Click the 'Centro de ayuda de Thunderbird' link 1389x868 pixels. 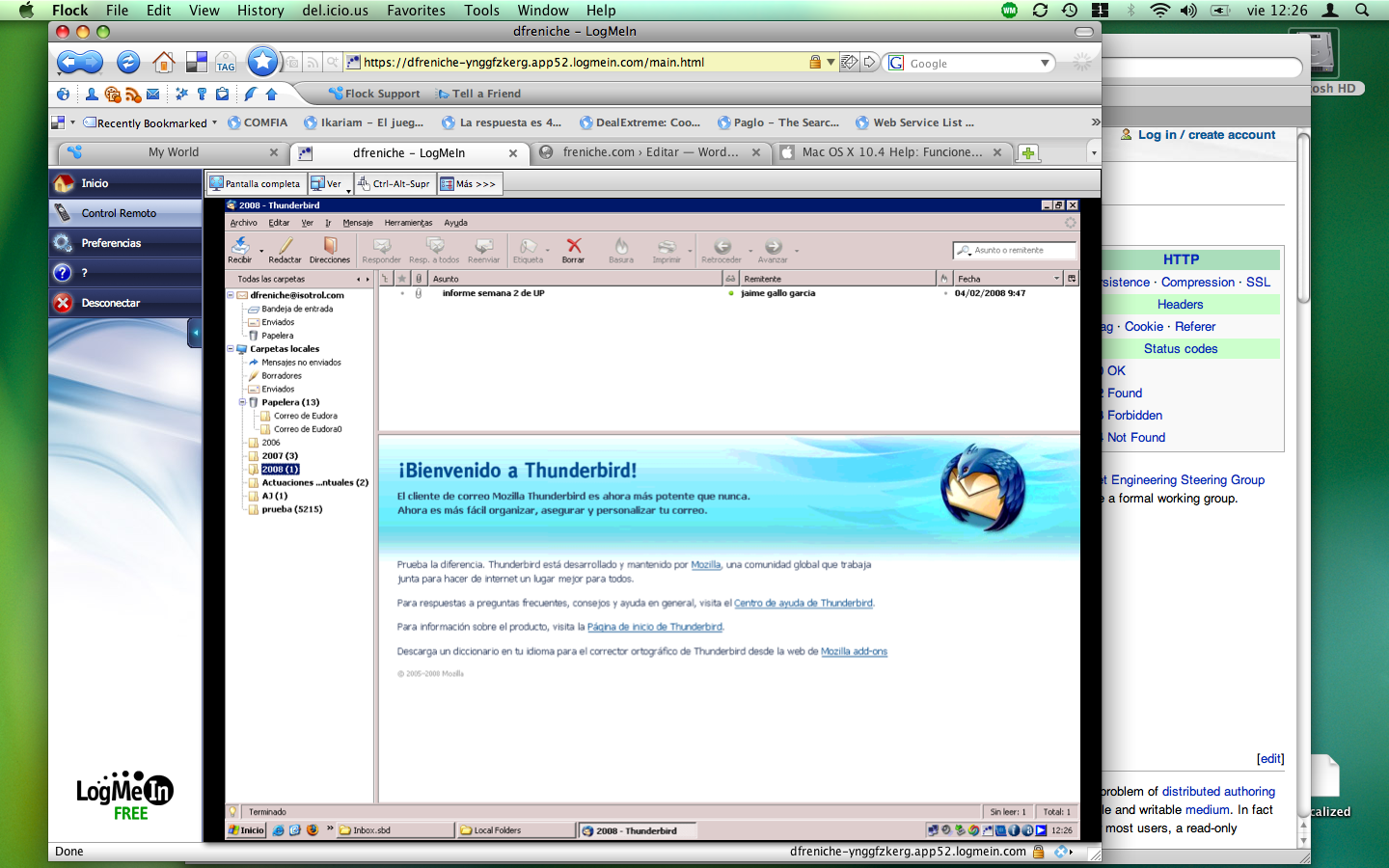click(803, 604)
